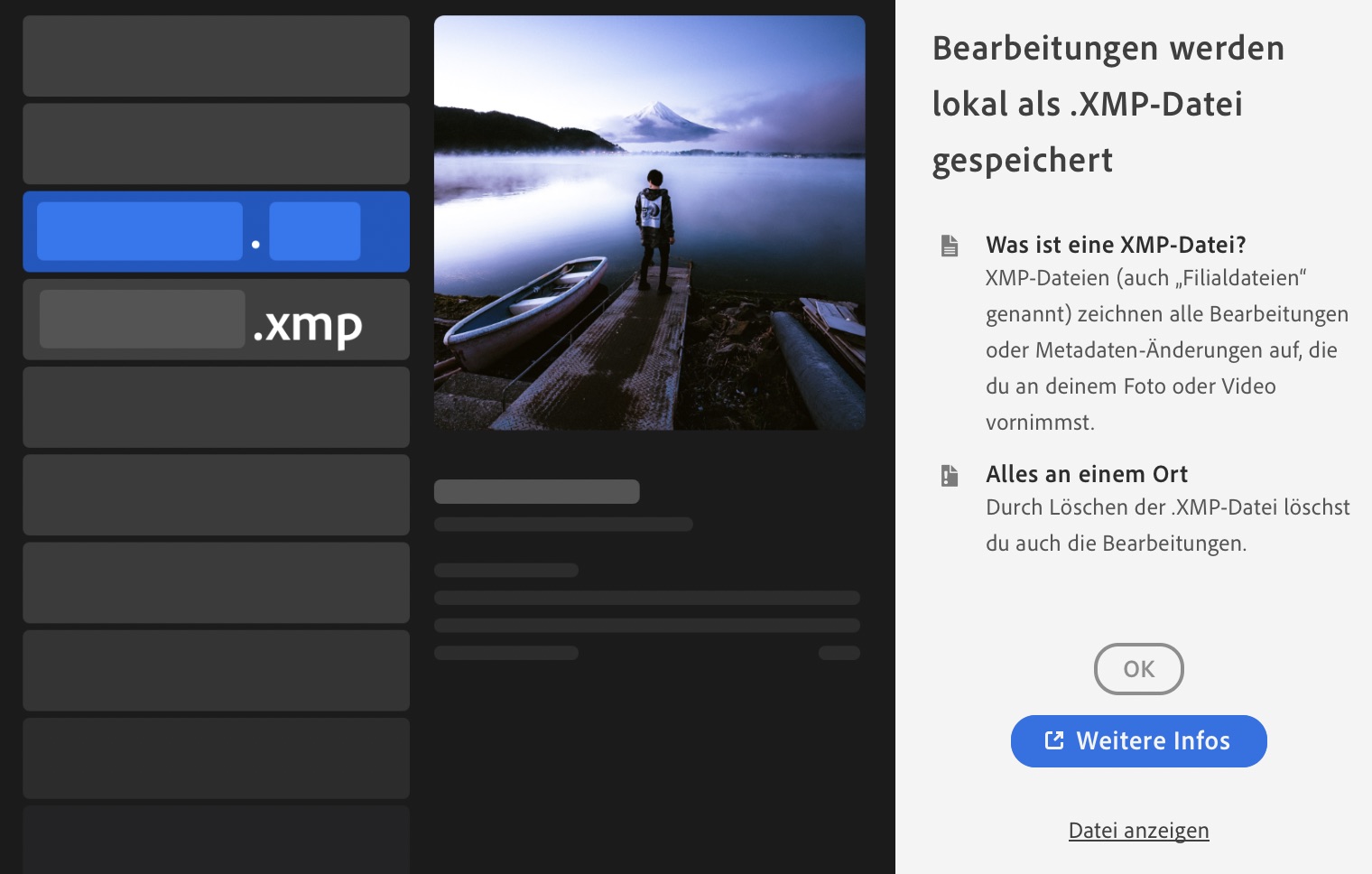Open Weitere Infos link button

click(x=1138, y=741)
